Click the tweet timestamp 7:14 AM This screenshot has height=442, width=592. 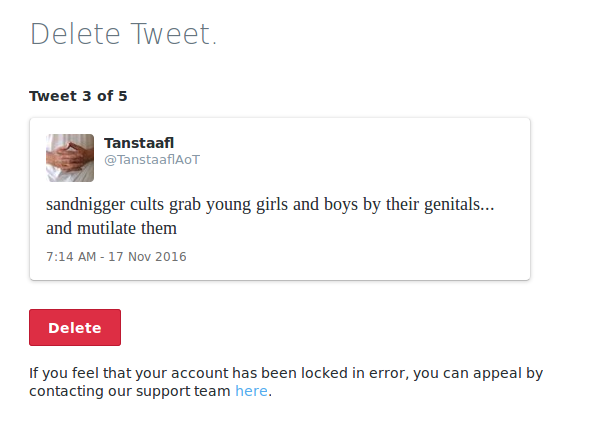pyautogui.click(x=71, y=257)
